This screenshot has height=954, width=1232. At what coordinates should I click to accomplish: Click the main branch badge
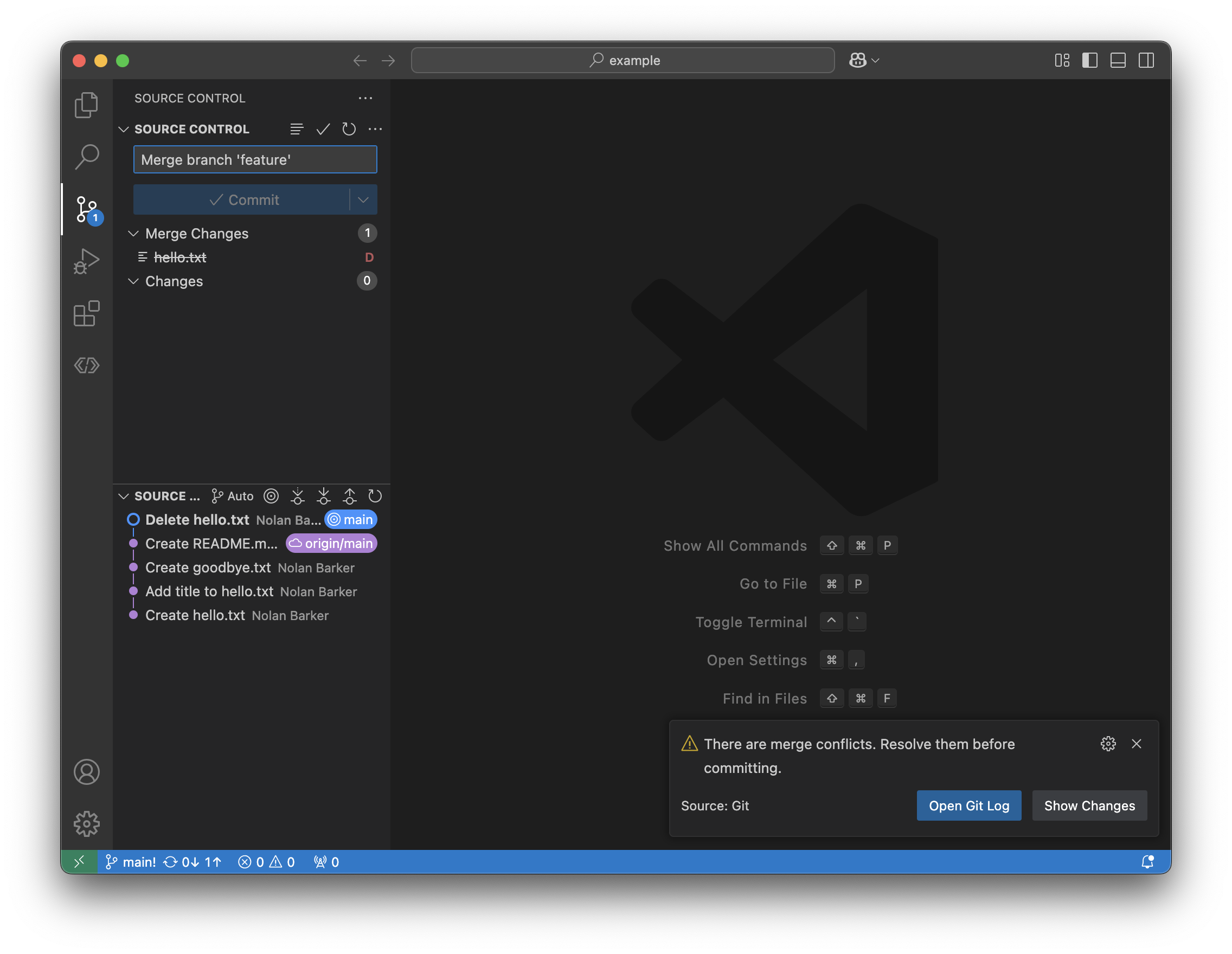[x=351, y=519]
